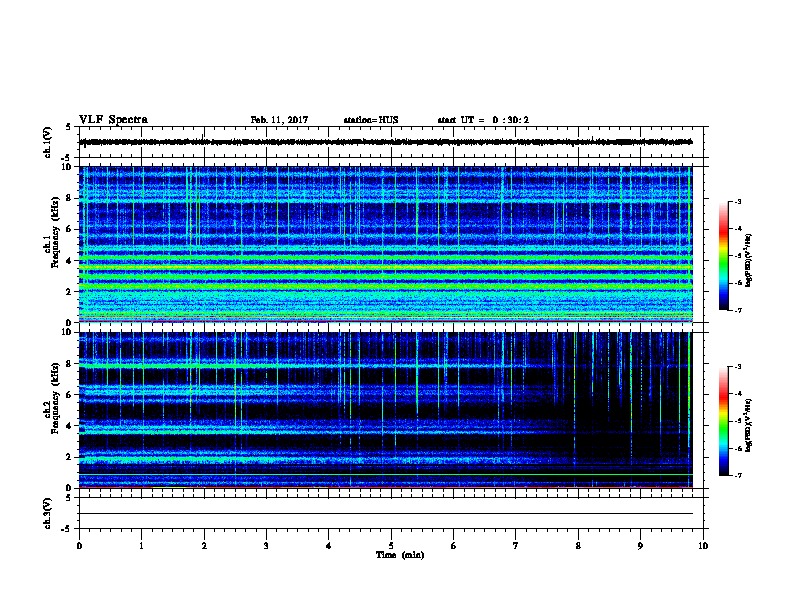Click the "Time (min)" x-axis label

pos(400,555)
